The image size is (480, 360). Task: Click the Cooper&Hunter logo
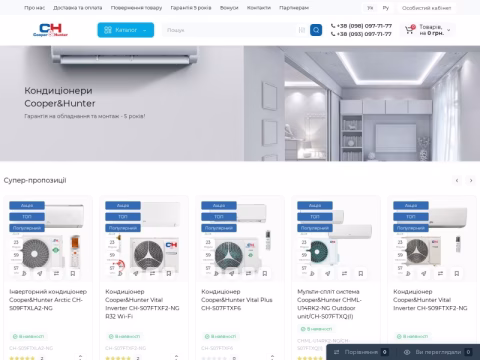click(x=50, y=30)
